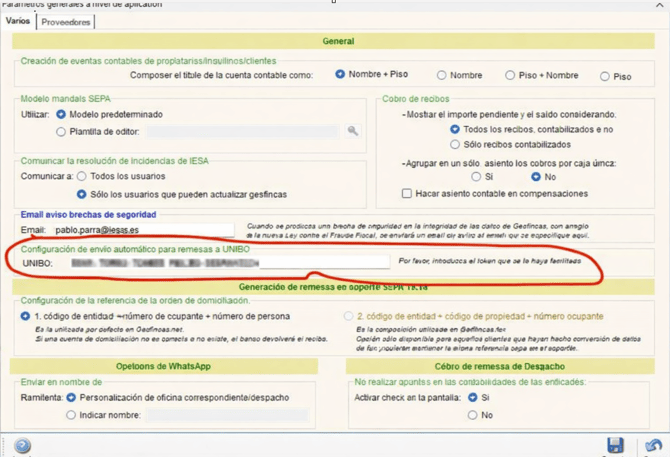Screen dimensions: 670x457
Task: Switch to the Proveedores tab
Action: (x=66, y=21)
